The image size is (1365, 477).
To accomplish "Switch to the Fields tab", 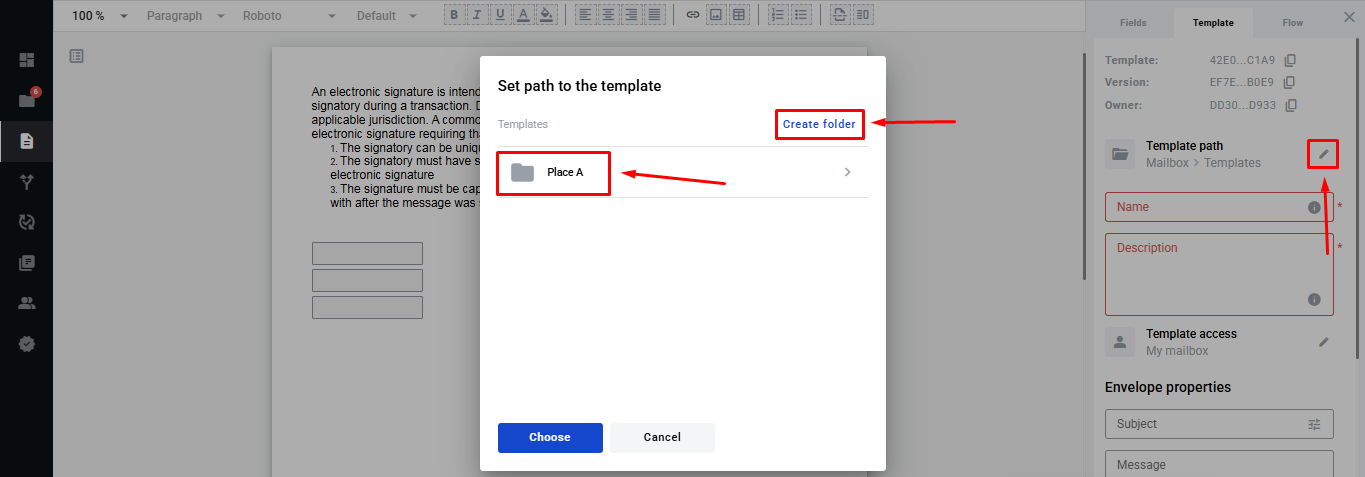I will point(1132,22).
